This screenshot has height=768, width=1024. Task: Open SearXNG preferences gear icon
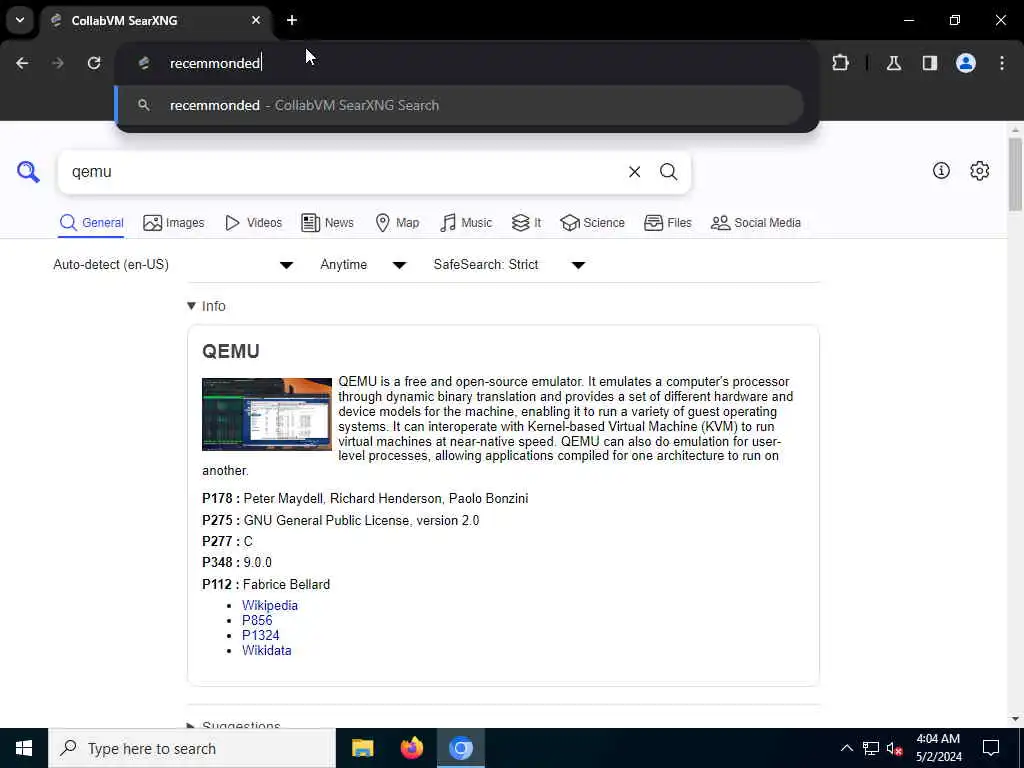pyautogui.click(x=980, y=171)
